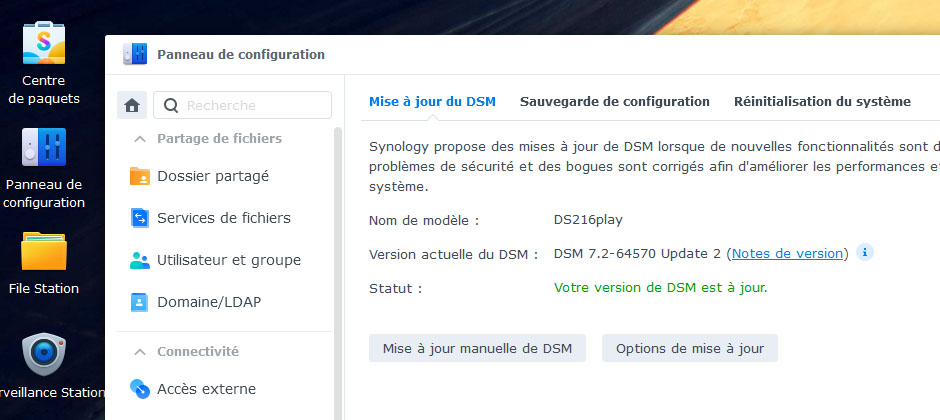The height and width of the screenshot is (420, 940).
Task: Click the Services de fichiers icon
Action: [x=140, y=218]
